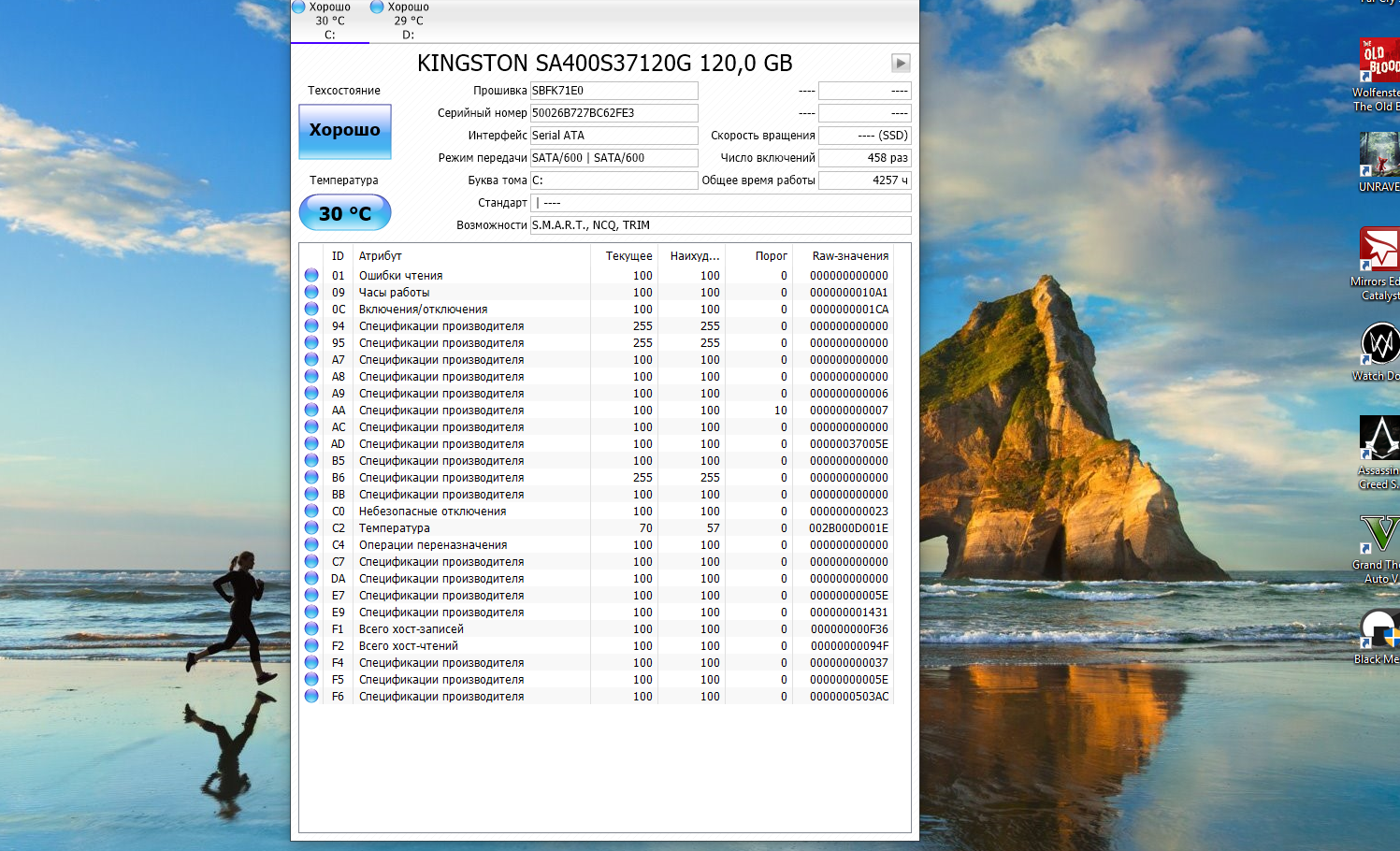Image resolution: width=1400 pixels, height=851 pixels.
Task: Click status icon for attribute C4
Action: click(x=311, y=545)
